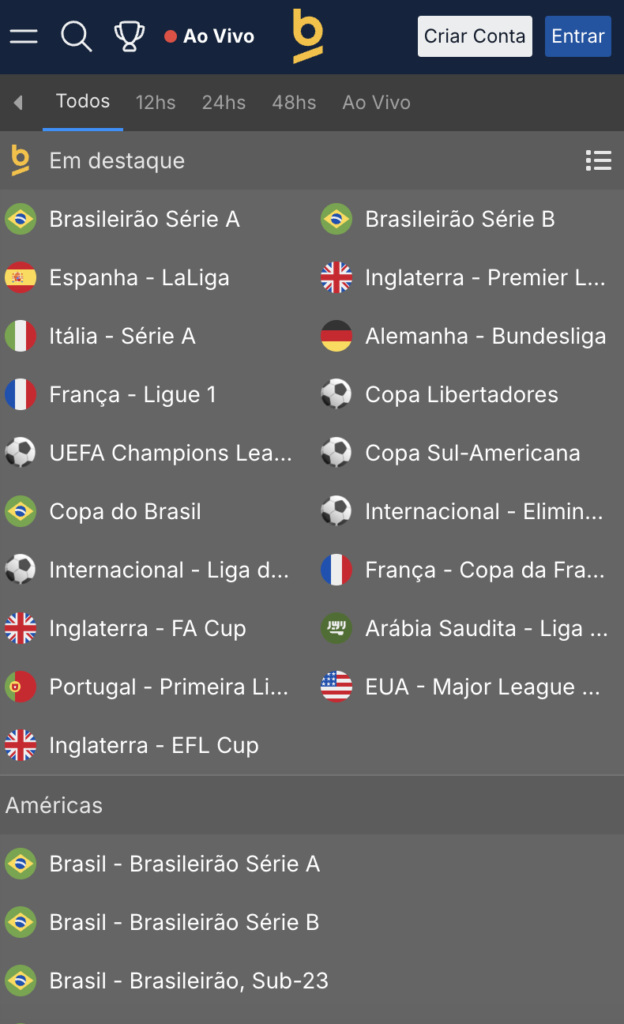624x1024 pixels.
Task: Open the 48hs filter tab
Action: [x=294, y=102]
